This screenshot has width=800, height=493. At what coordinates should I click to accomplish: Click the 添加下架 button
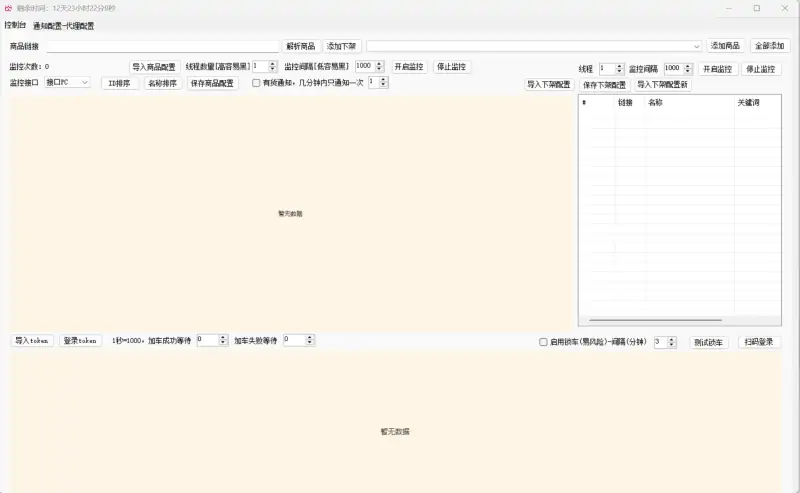(x=342, y=46)
